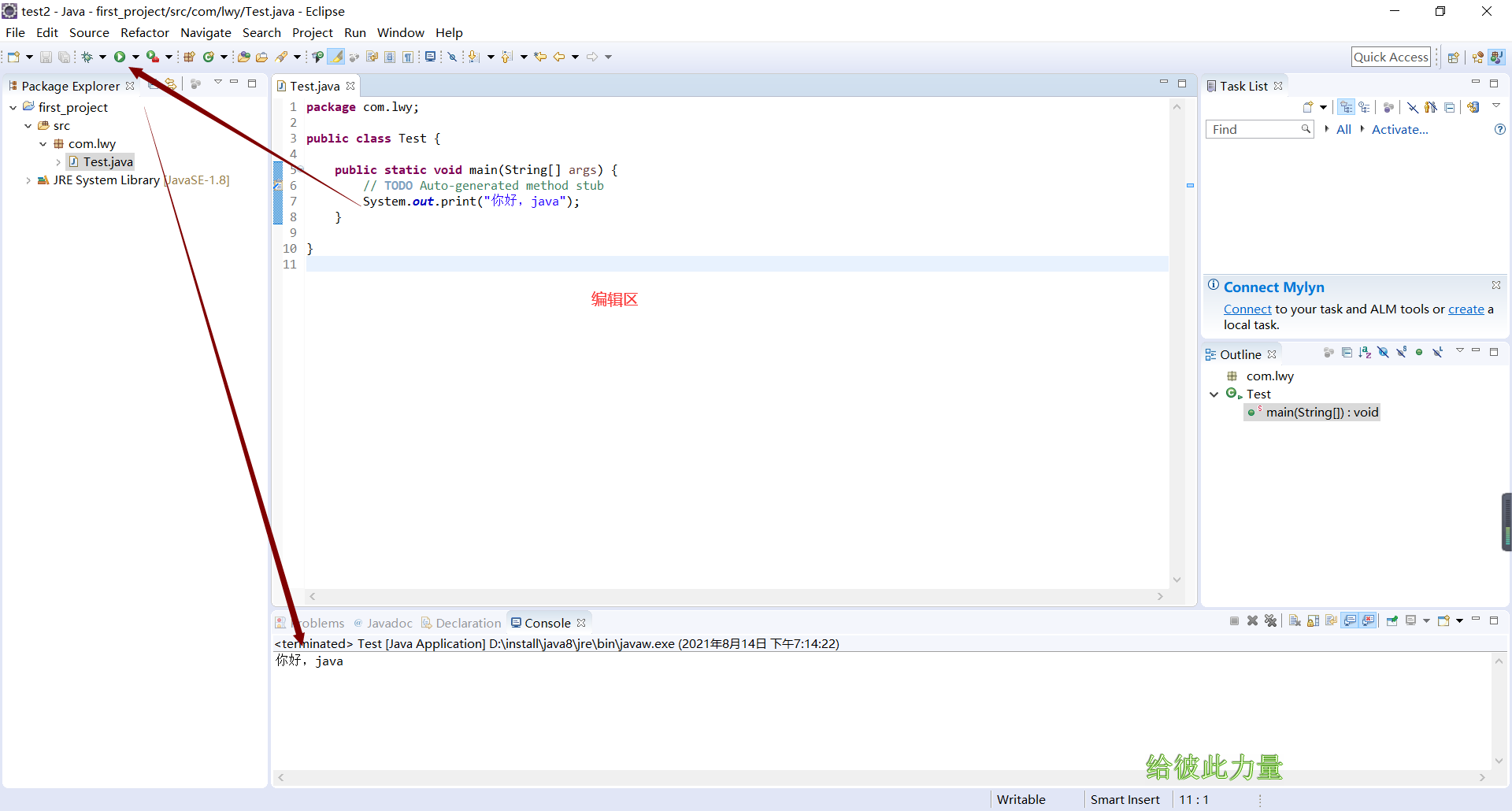The image size is (1512, 811).
Task: Toggle alphabetical Sort in Outline
Action: pyautogui.click(x=1365, y=353)
